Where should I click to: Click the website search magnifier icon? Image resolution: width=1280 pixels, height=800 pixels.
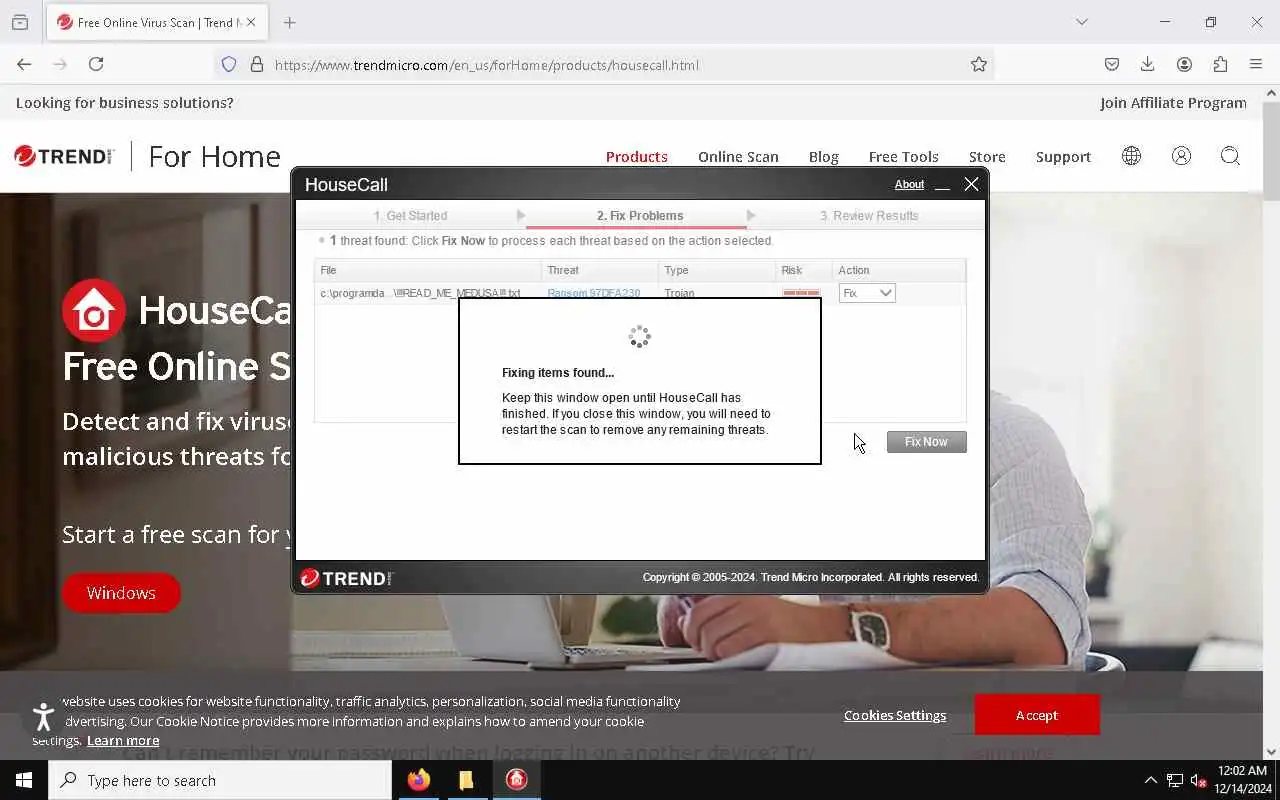click(x=1230, y=156)
